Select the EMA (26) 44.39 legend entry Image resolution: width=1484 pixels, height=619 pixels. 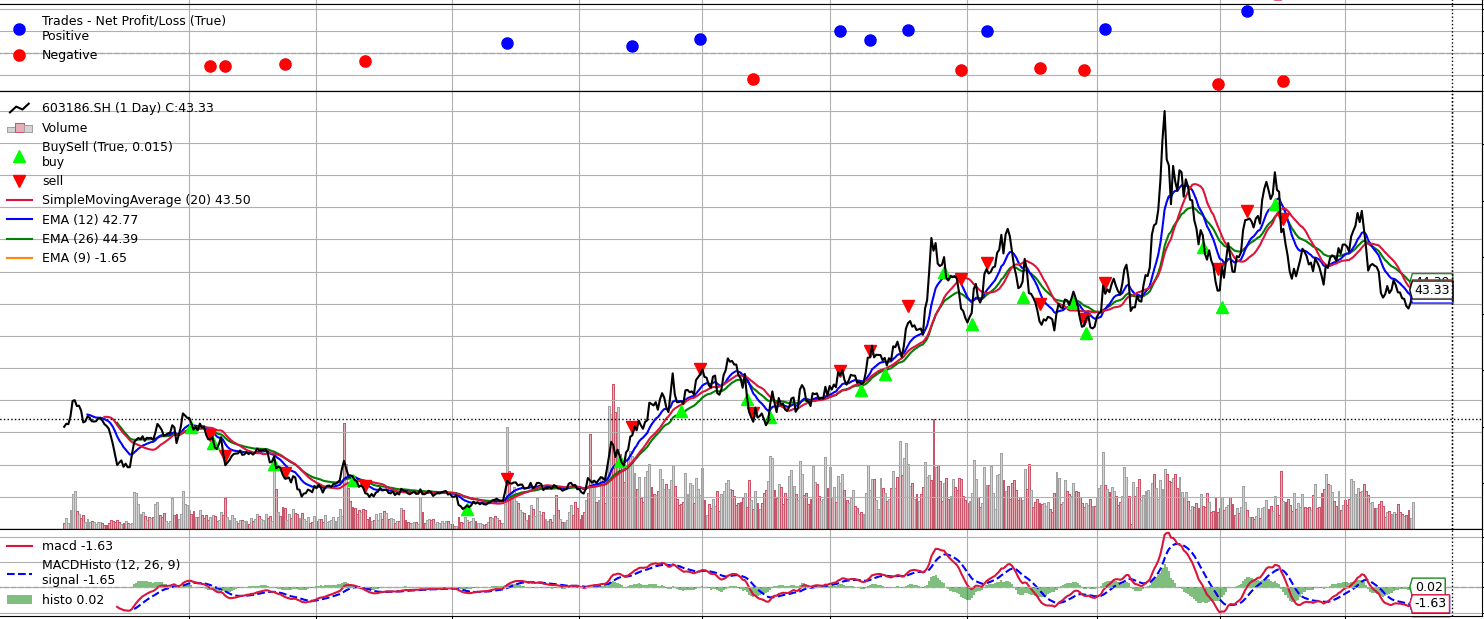point(90,238)
